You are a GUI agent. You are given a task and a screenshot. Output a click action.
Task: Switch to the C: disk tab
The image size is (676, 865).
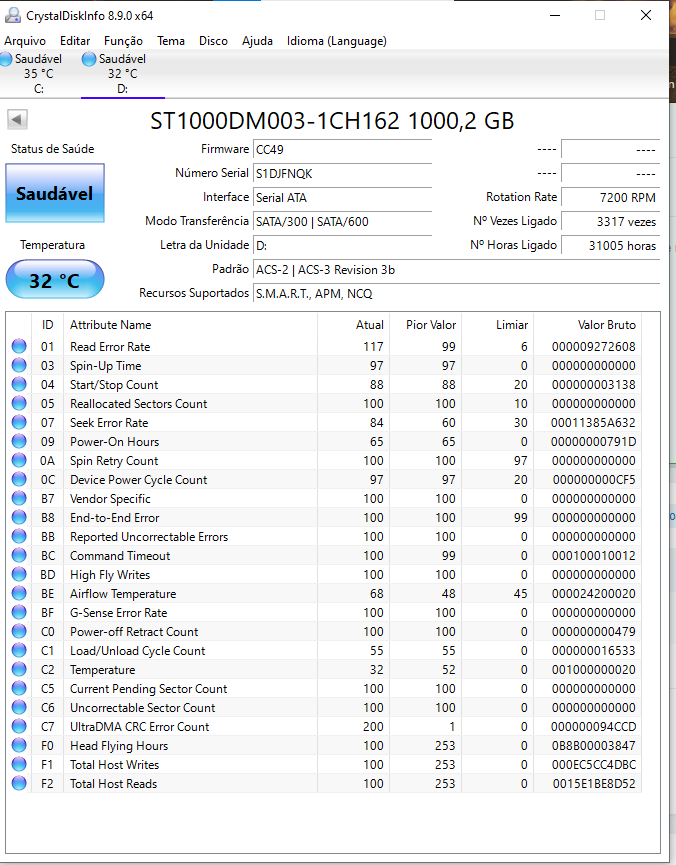click(x=39, y=74)
